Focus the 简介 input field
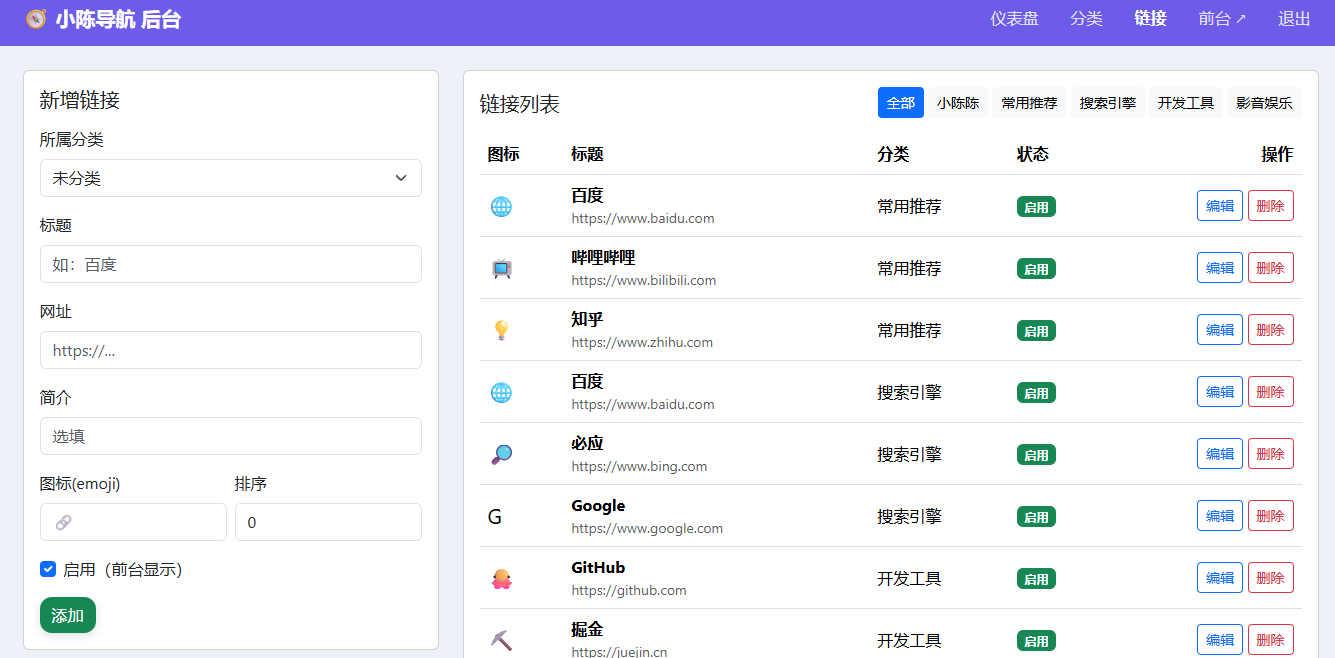 pyautogui.click(x=231, y=436)
